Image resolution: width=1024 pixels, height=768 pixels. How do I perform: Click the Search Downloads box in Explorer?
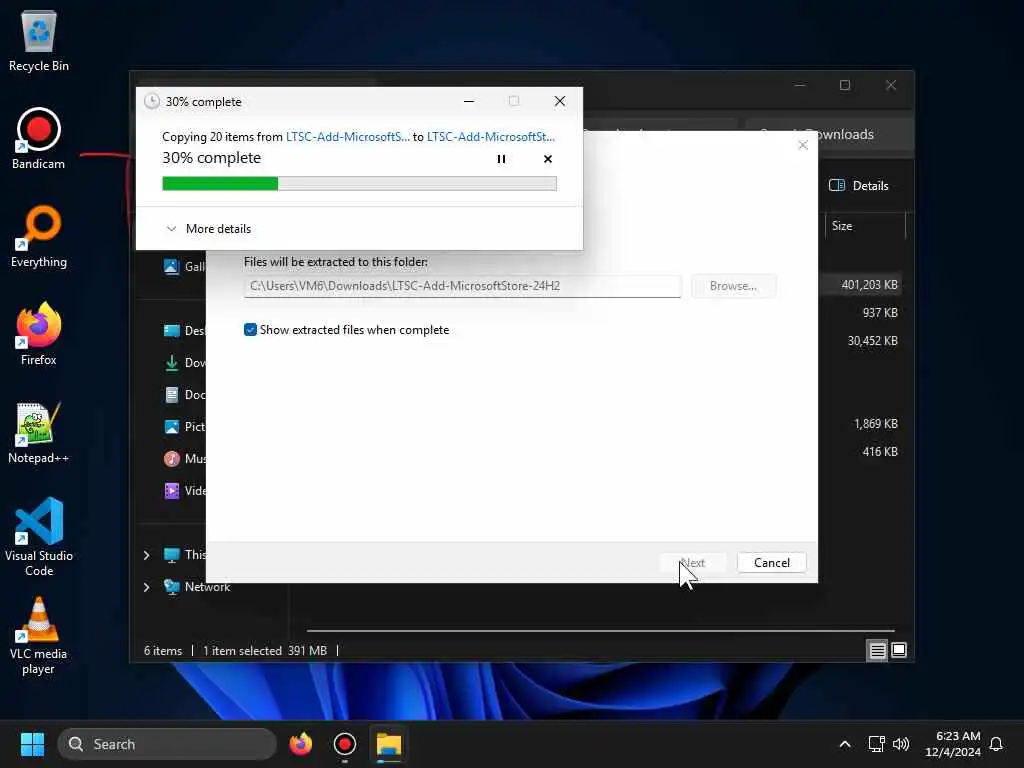827,135
